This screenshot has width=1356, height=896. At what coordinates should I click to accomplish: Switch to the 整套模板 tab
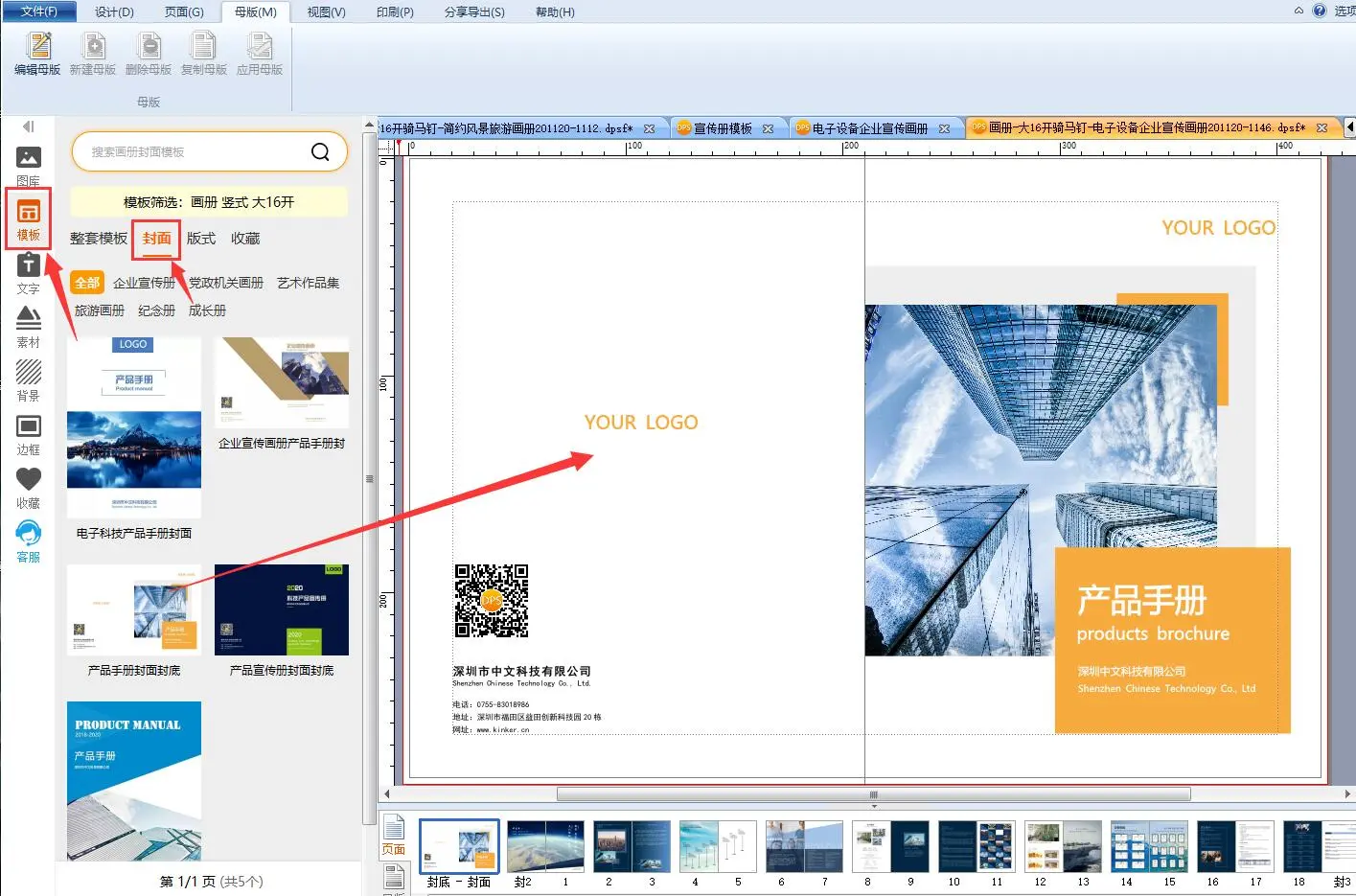click(x=99, y=239)
